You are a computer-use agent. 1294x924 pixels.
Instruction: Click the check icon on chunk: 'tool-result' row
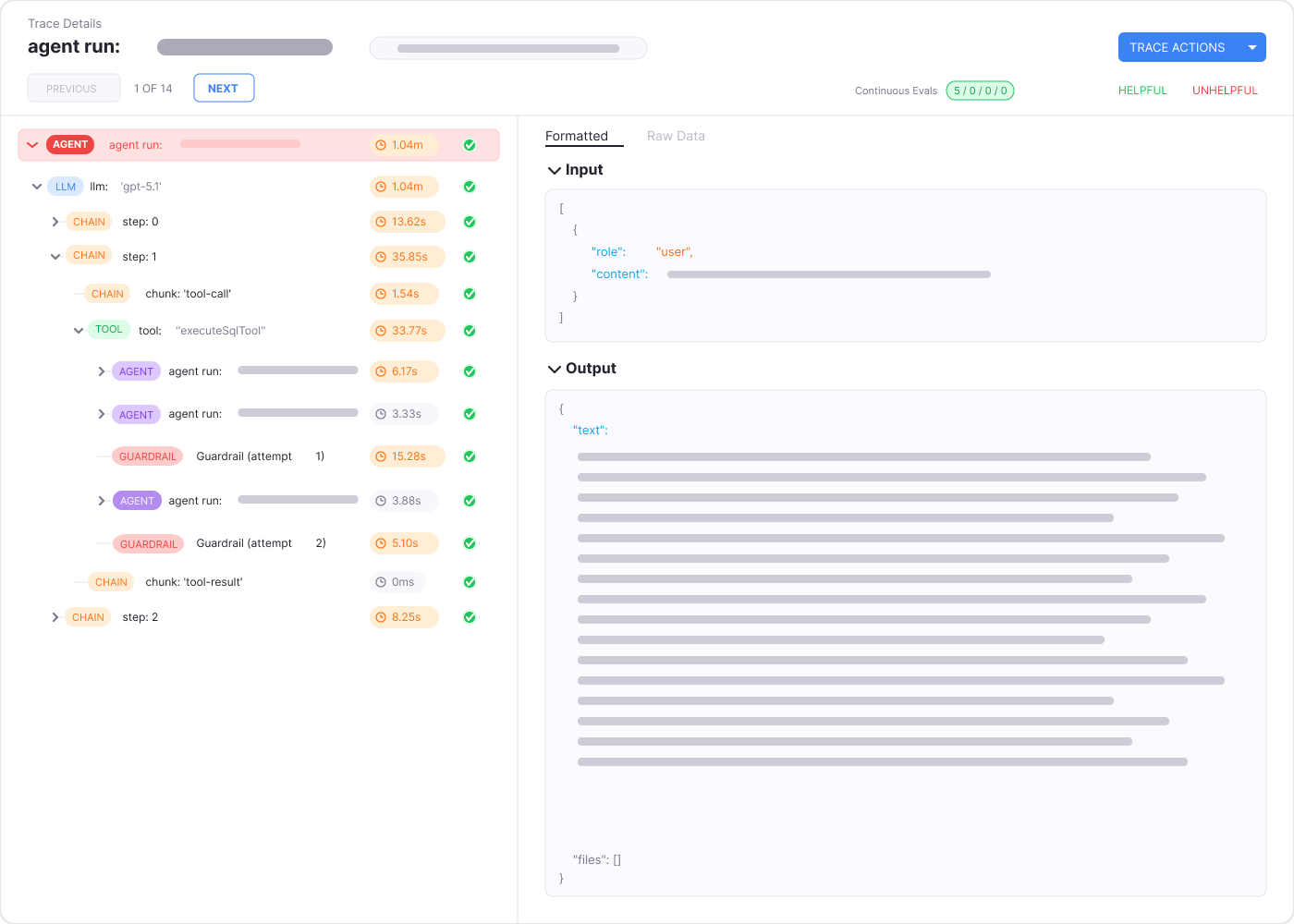point(470,582)
